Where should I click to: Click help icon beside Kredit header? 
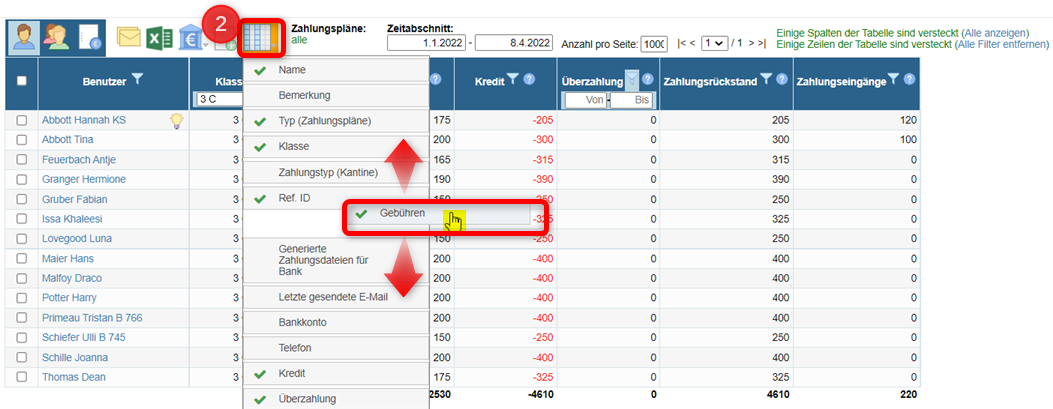click(x=529, y=79)
